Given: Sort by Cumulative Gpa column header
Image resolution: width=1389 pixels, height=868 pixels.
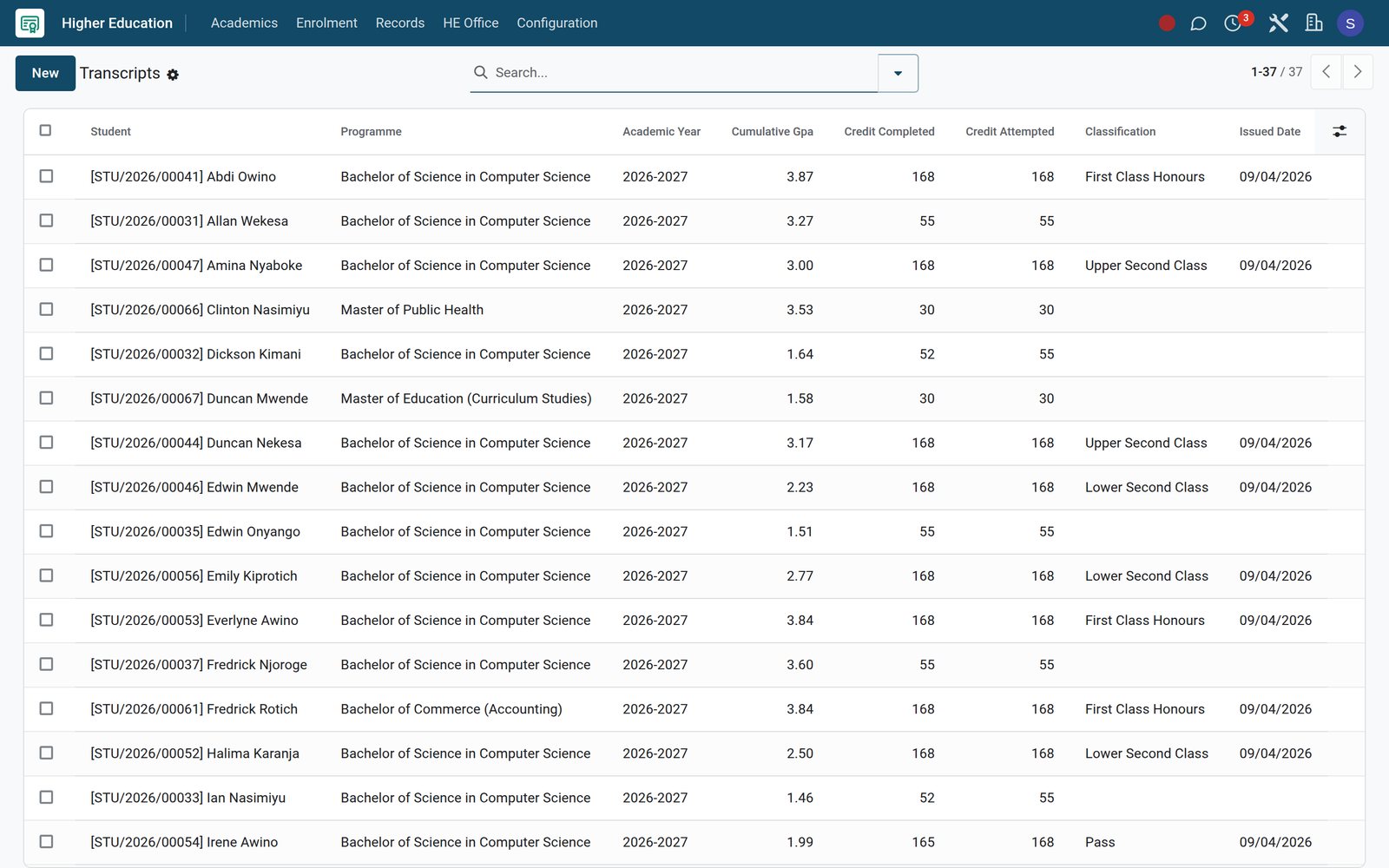Looking at the screenshot, I should point(772,132).
